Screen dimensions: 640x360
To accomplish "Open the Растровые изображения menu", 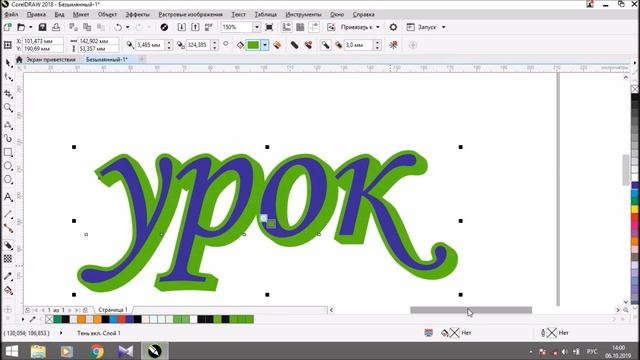I will tap(191, 14).
